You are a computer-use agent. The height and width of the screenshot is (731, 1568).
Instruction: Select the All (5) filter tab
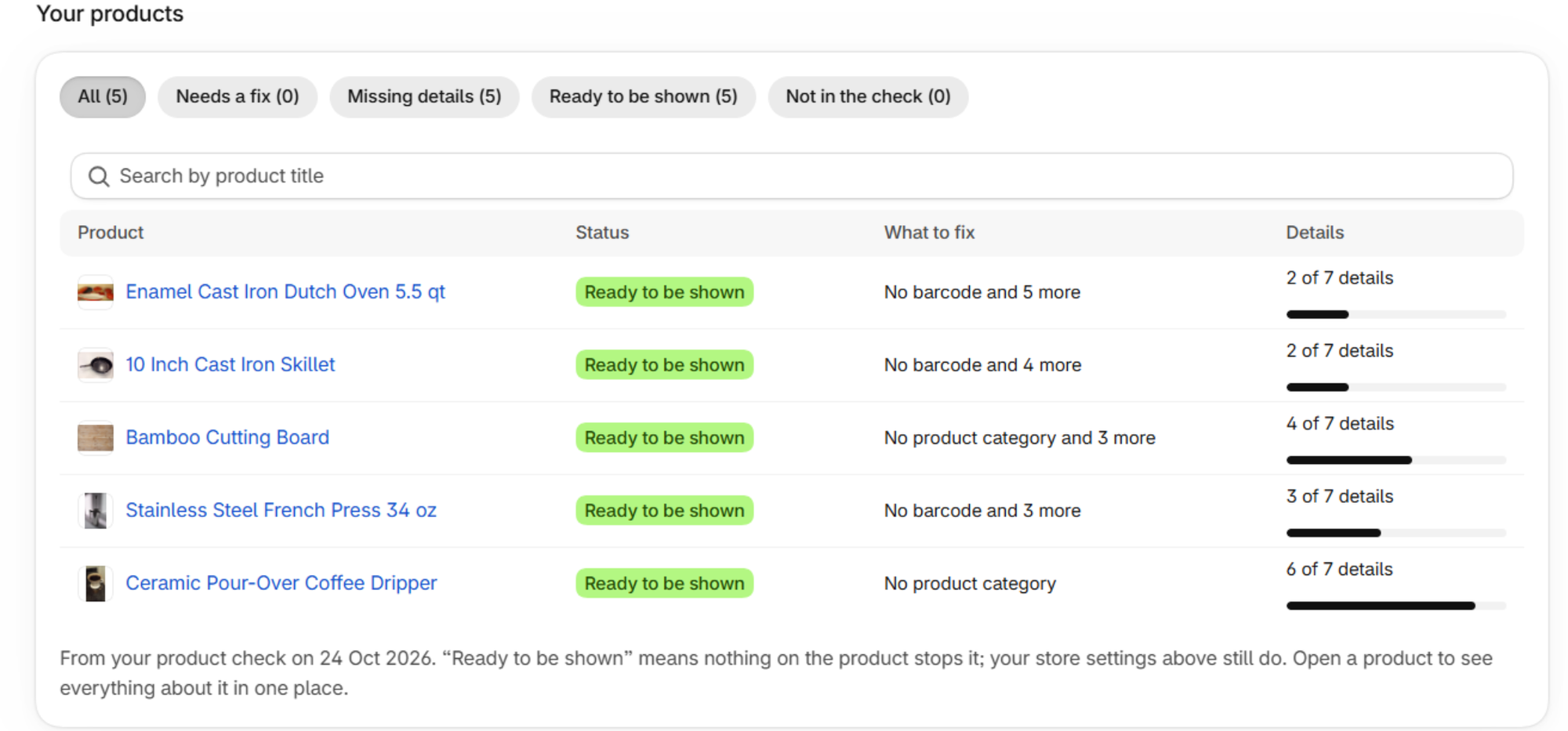pos(103,97)
